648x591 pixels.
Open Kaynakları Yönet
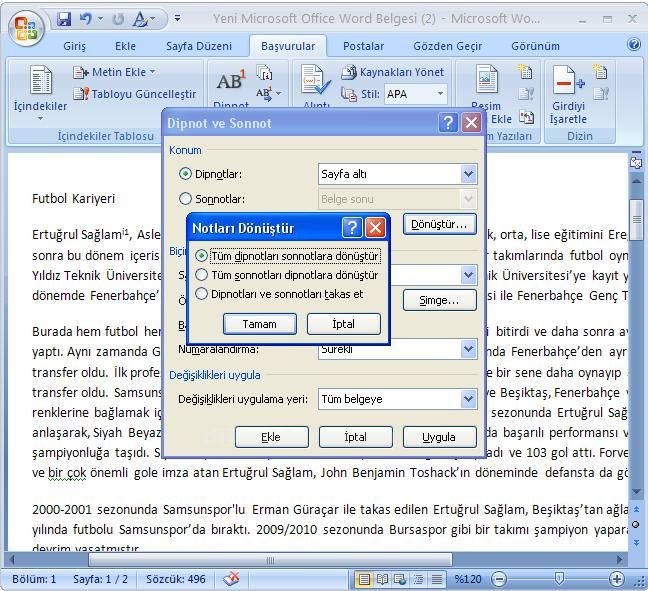393,72
